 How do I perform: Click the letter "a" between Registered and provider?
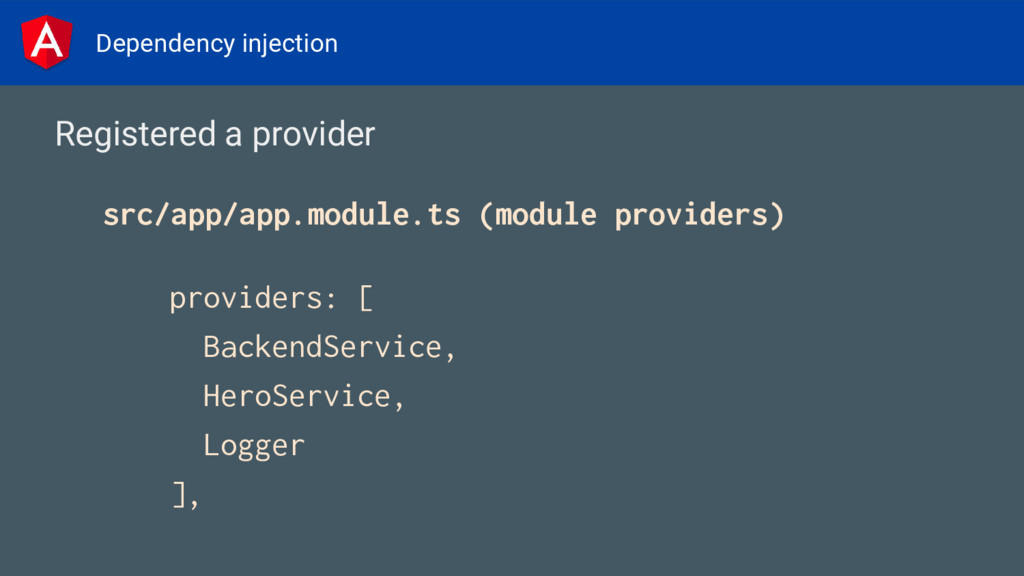[233, 135]
